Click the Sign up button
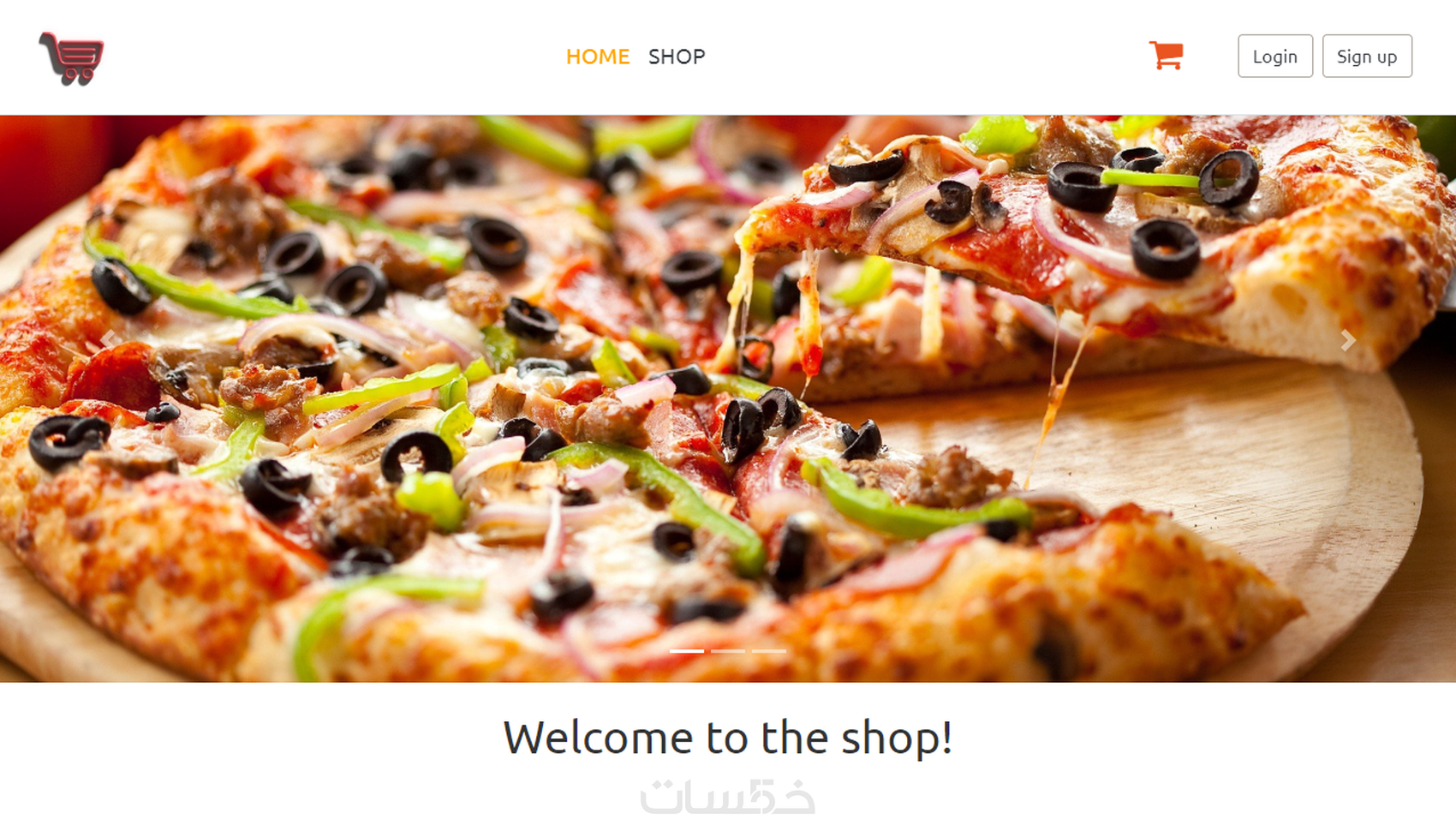This screenshot has height=831, width=1456. 1367,57
